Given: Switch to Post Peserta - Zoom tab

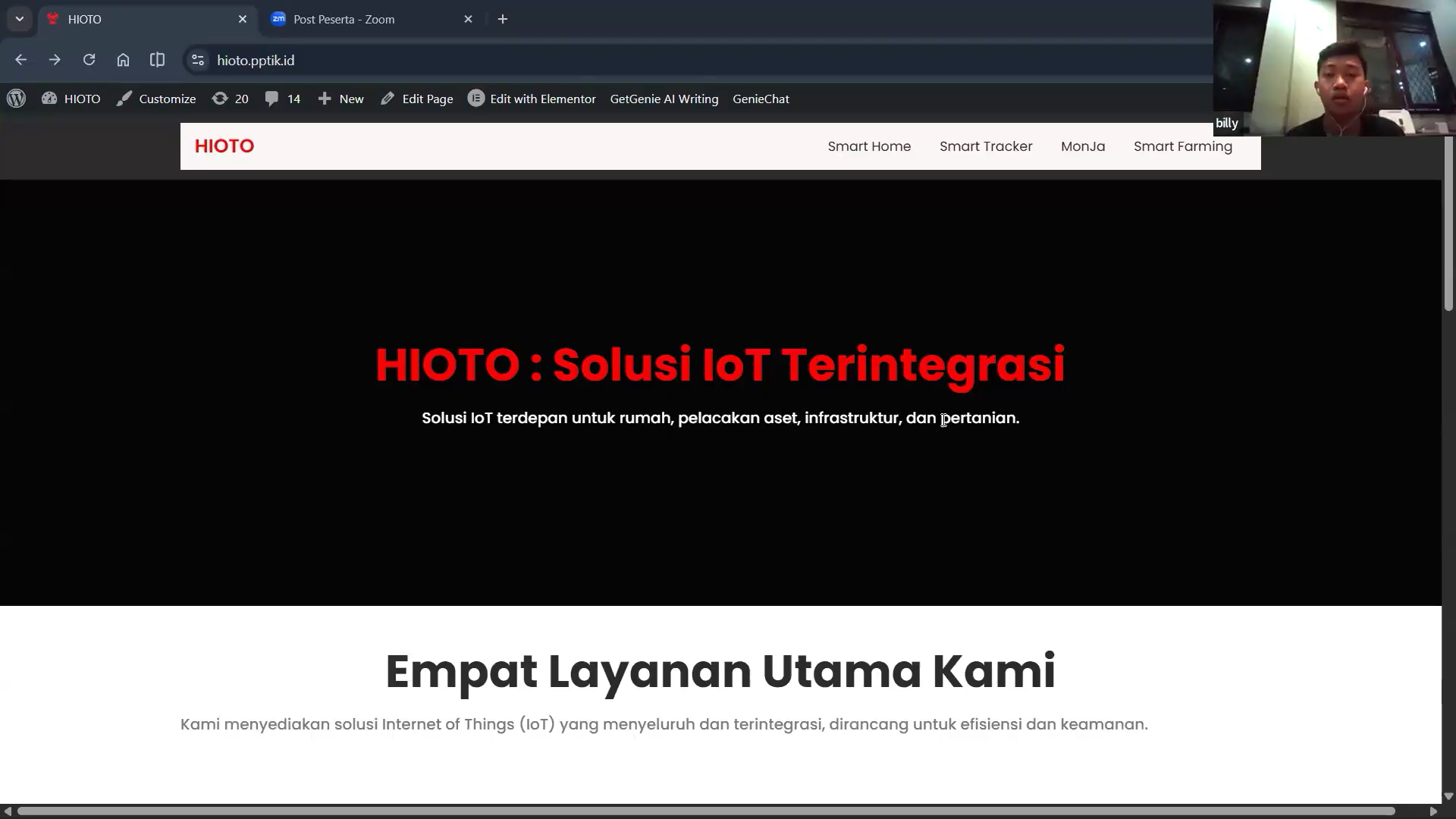Looking at the screenshot, I should pyautogui.click(x=344, y=19).
